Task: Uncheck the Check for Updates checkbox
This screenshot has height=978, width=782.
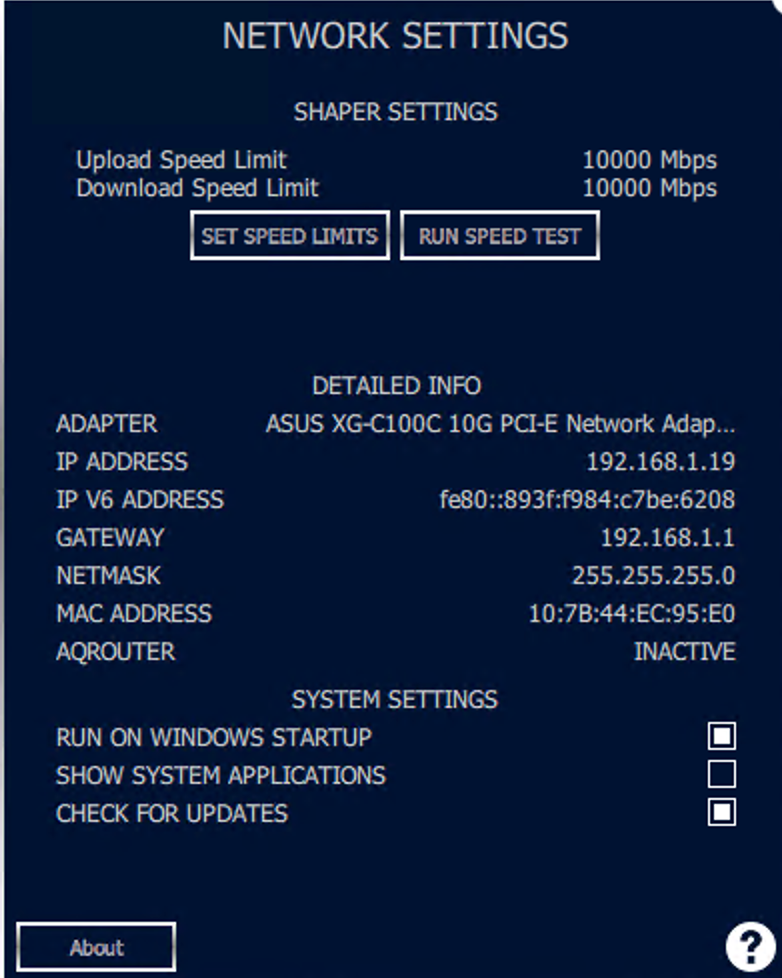Action: click(721, 813)
